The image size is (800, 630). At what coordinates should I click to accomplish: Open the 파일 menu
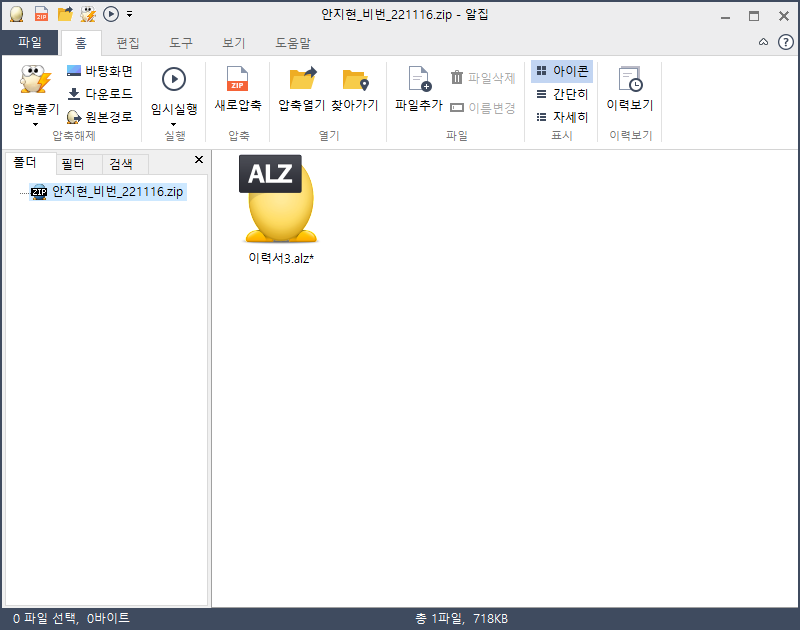pyautogui.click(x=30, y=42)
